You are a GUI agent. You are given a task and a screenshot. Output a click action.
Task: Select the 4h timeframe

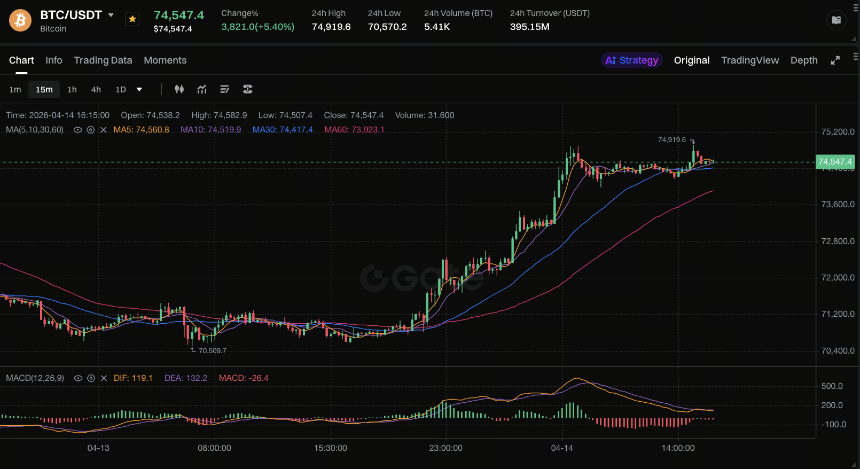coord(96,89)
